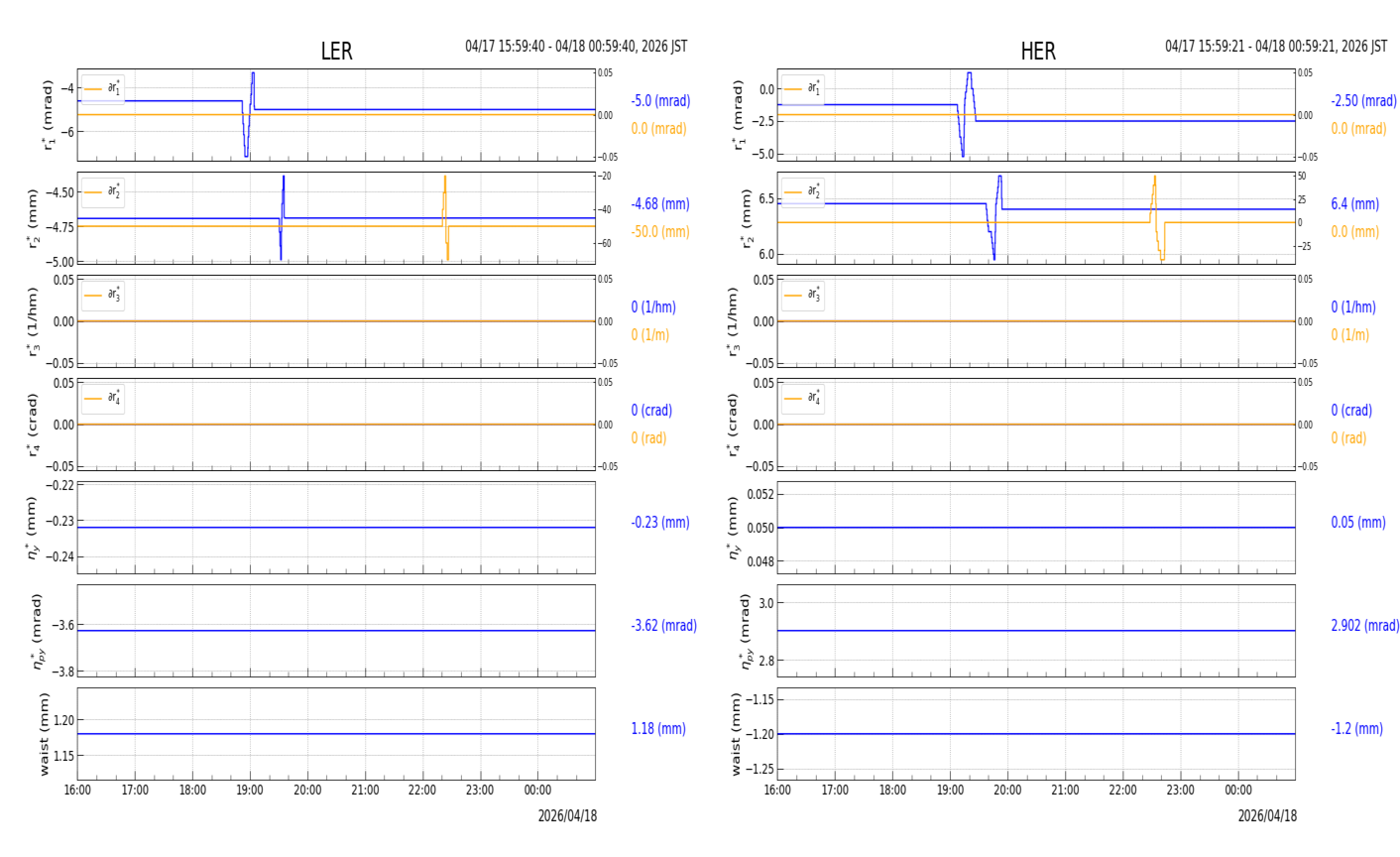The height and width of the screenshot is (857, 1400).
Task: Click the 20:00 tick label on HER axis
Action: click(1007, 791)
